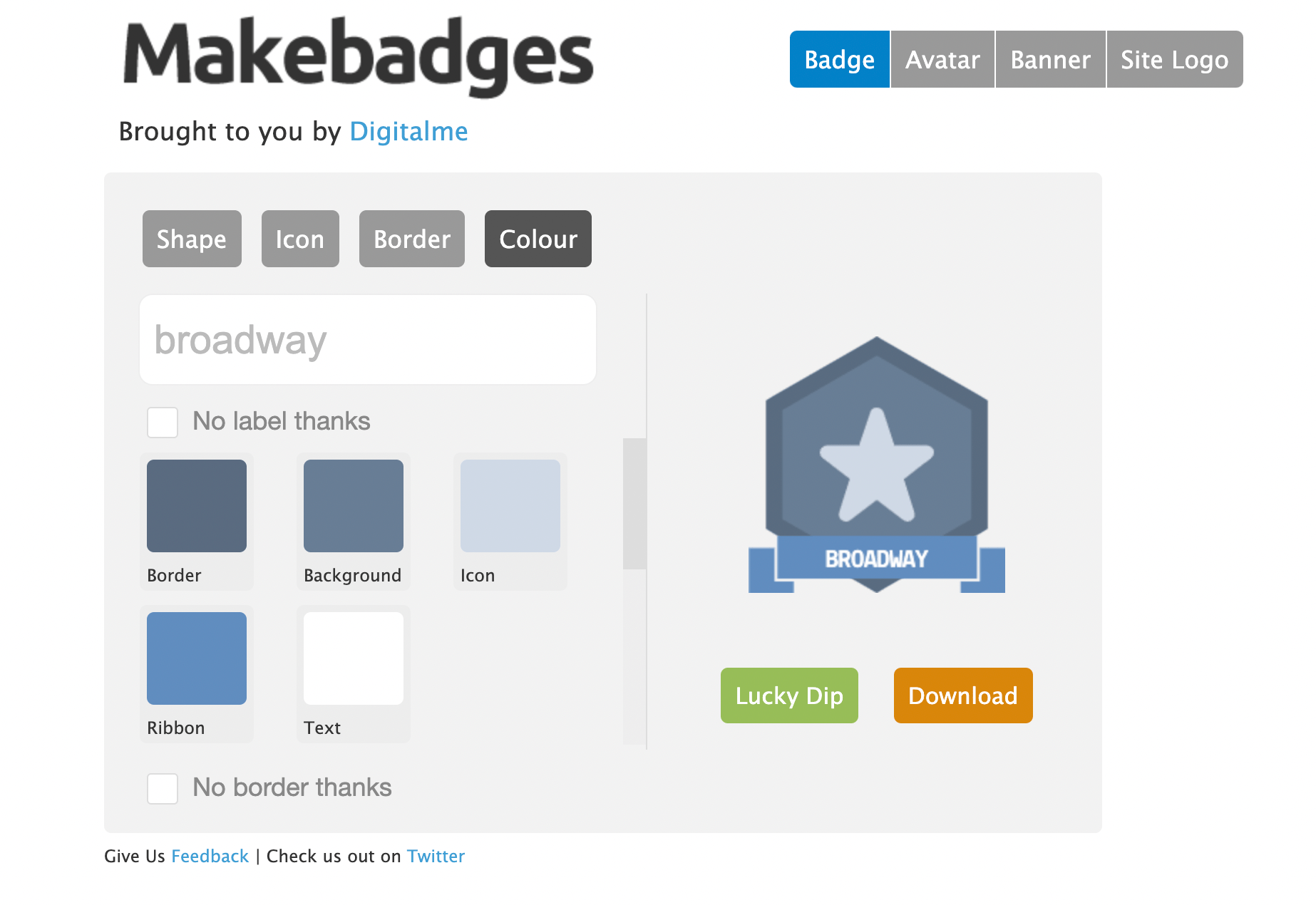The height and width of the screenshot is (905, 1316).
Task: Focus the badge label text field
Action: 368,340
